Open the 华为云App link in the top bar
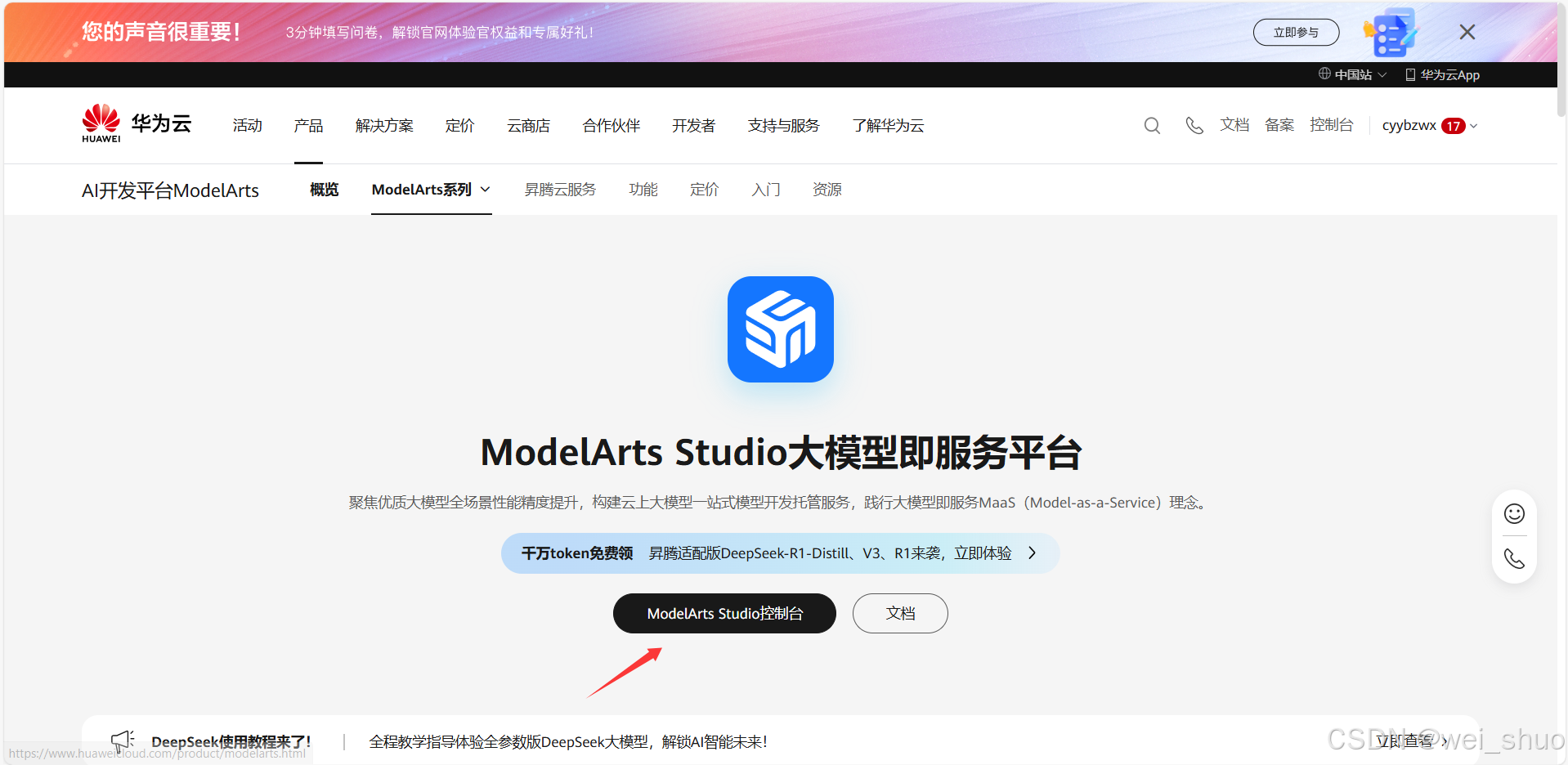The height and width of the screenshot is (765, 1568). [1443, 74]
